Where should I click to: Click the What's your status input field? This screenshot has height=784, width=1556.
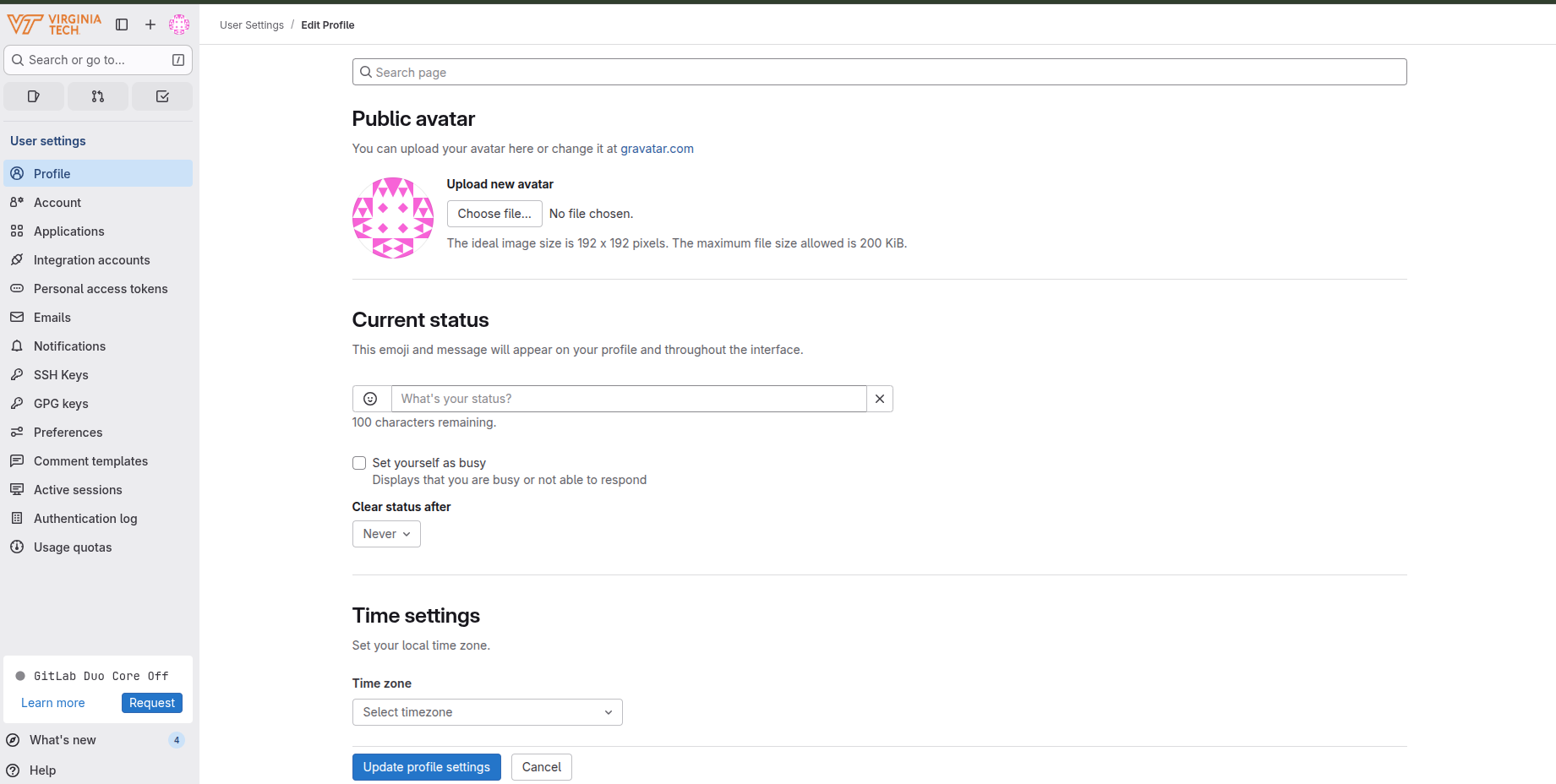pyautogui.click(x=629, y=399)
